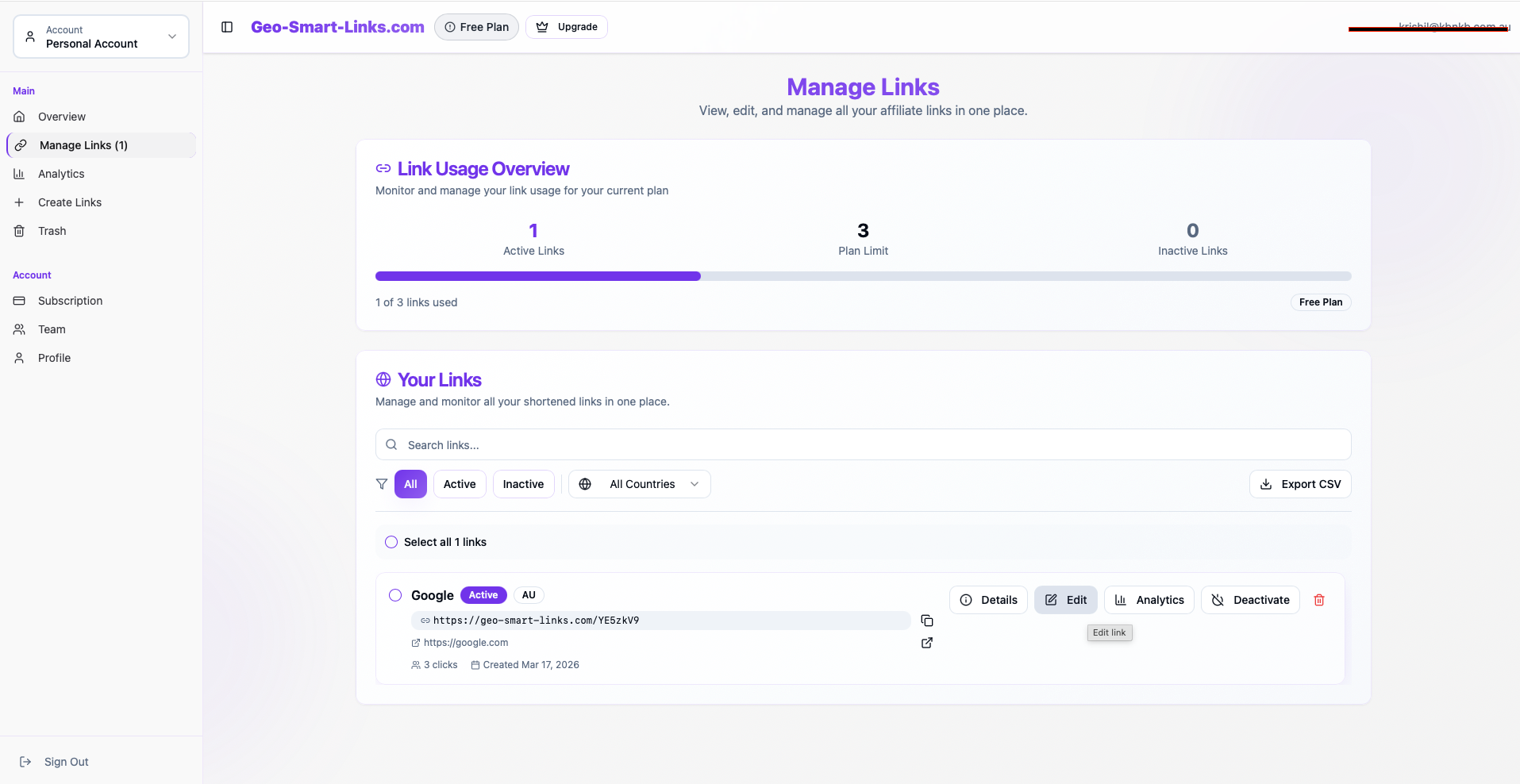Image resolution: width=1520 pixels, height=784 pixels.
Task: Filter by Inactive links
Action: click(x=524, y=484)
